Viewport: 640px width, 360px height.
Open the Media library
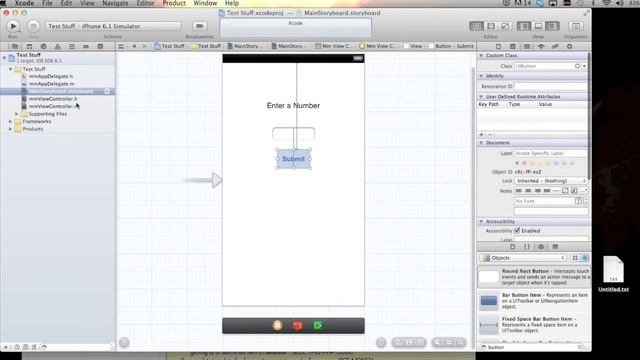[555, 247]
